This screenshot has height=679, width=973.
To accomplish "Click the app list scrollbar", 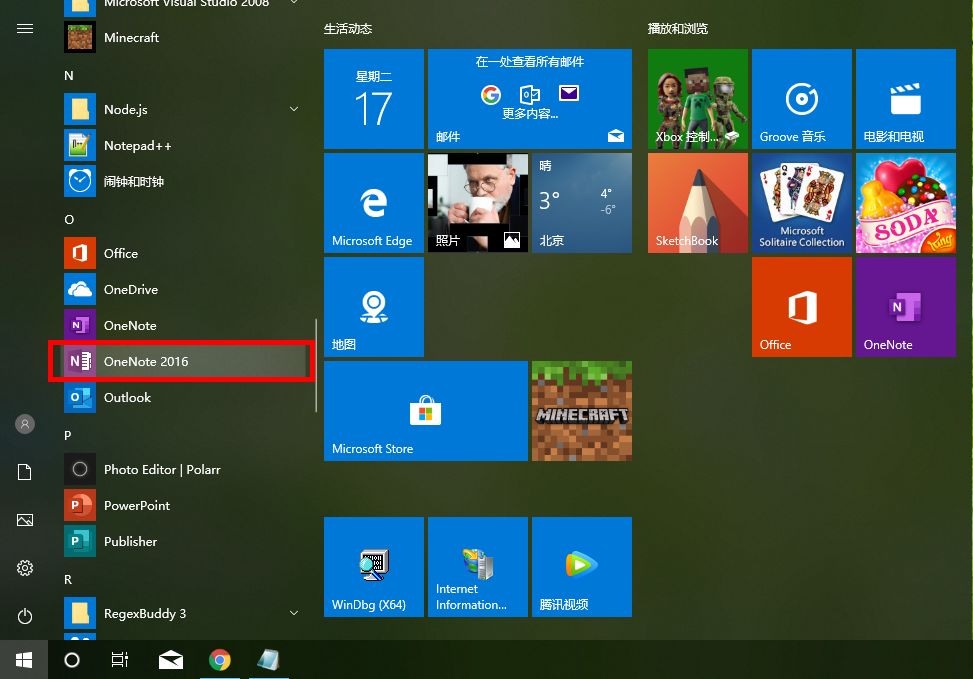I will pyautogui.click(x=316, y=366).
